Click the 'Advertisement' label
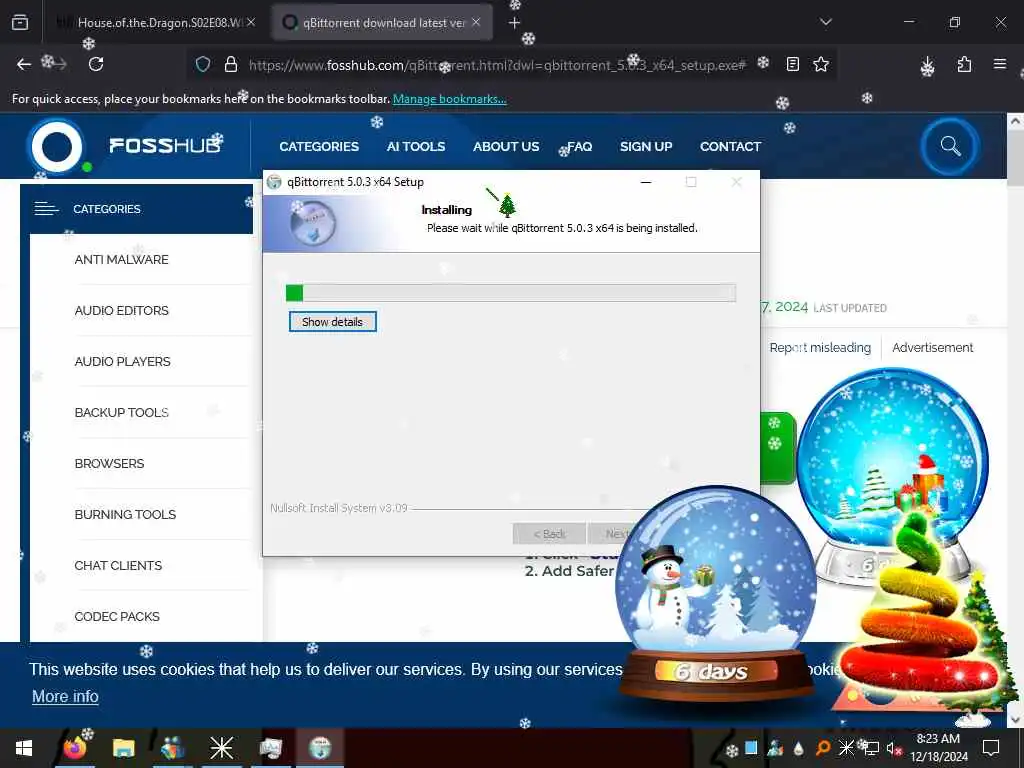 coord(933,347)
